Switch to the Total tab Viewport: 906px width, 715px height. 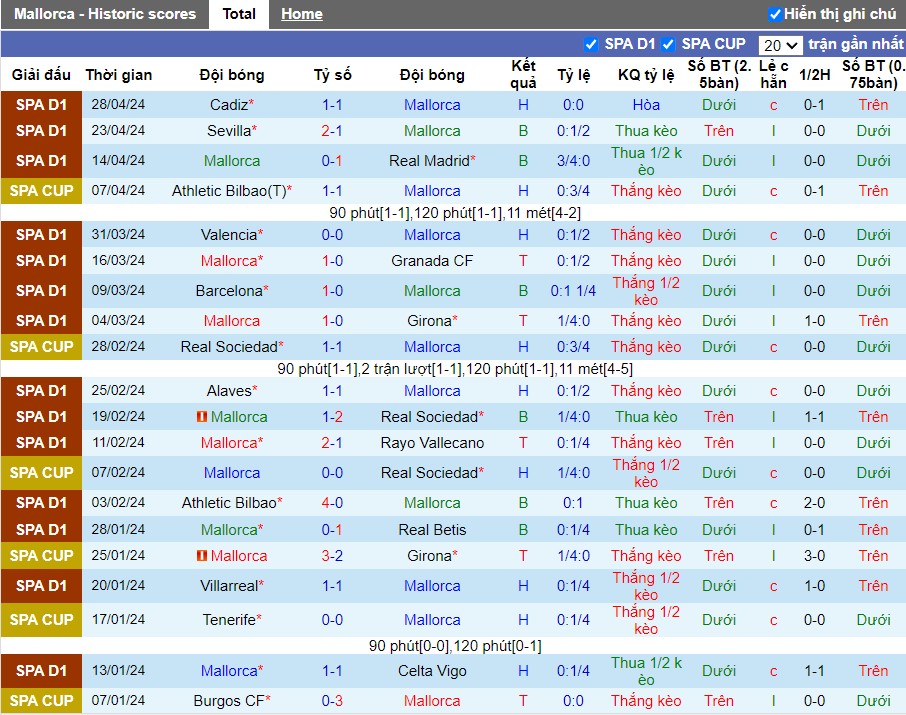[239, 14]
